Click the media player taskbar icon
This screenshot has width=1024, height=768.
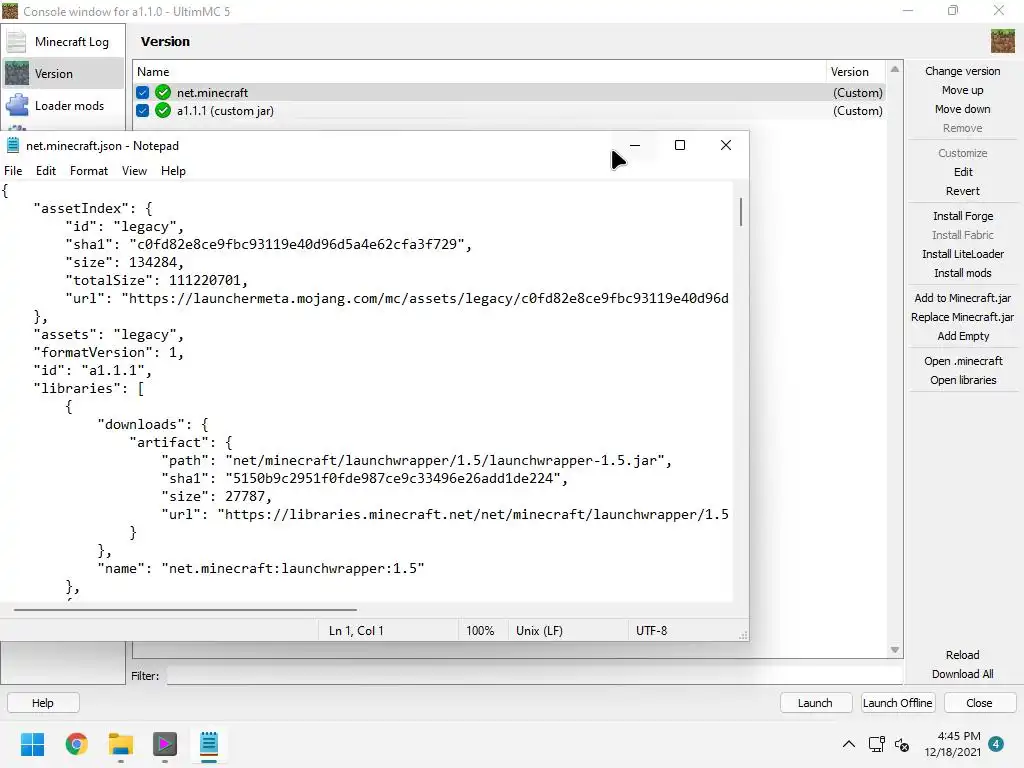[165, 744]
